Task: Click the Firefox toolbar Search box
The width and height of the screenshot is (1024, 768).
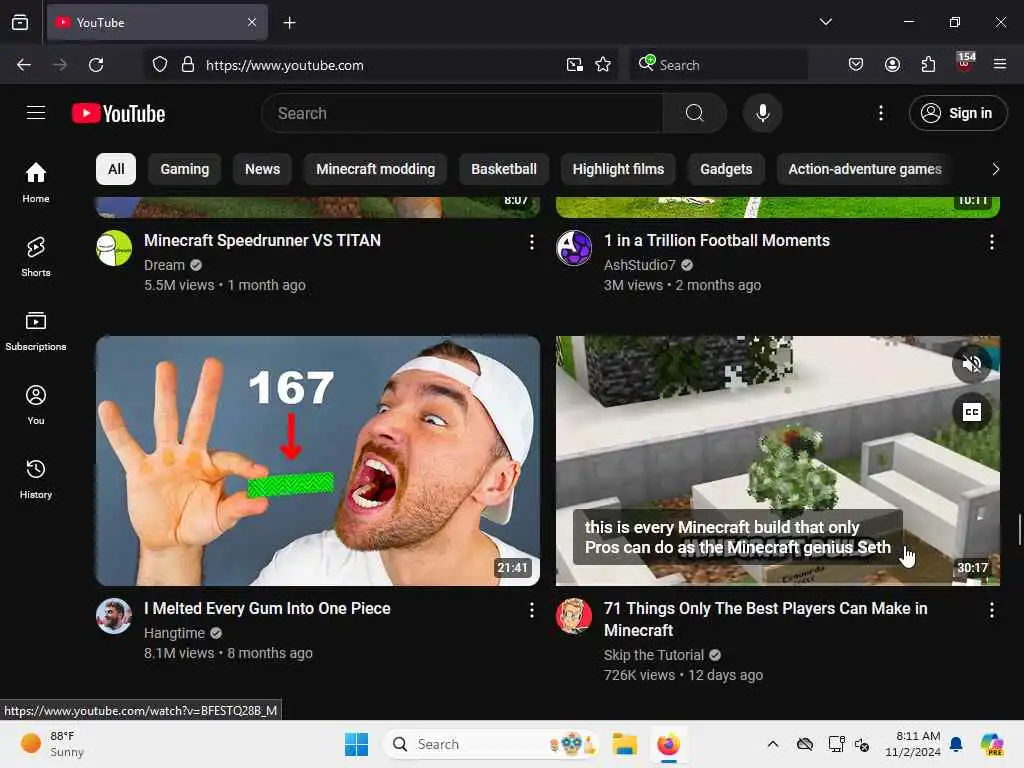Action: click(x=718, y=65)
